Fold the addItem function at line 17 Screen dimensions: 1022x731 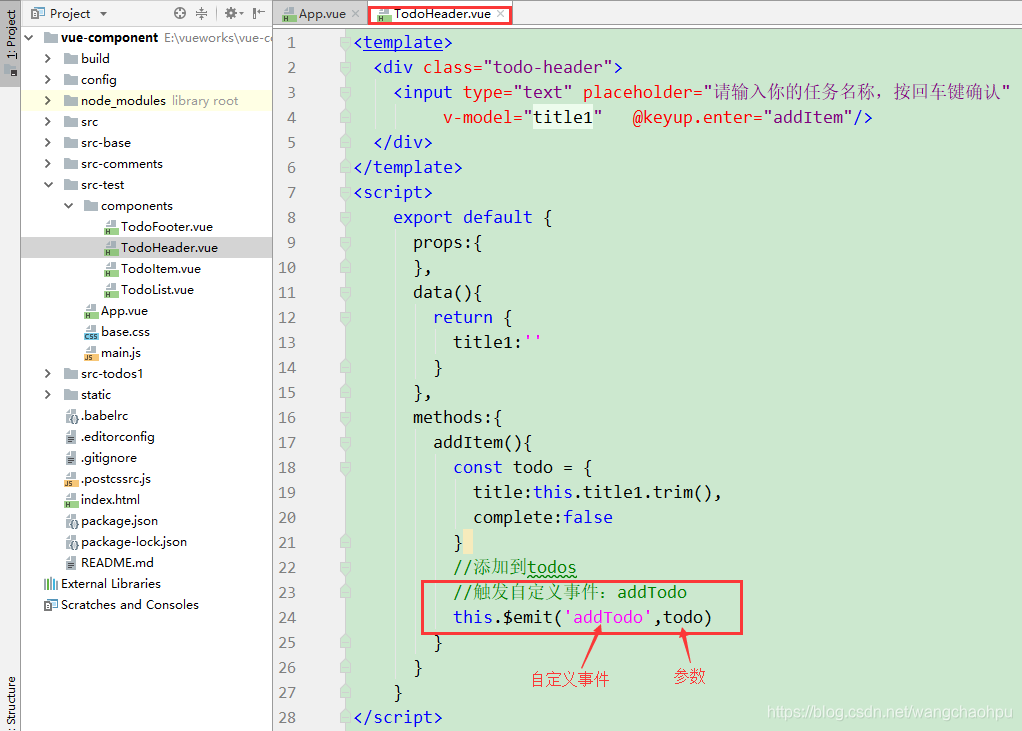[345, 443]
